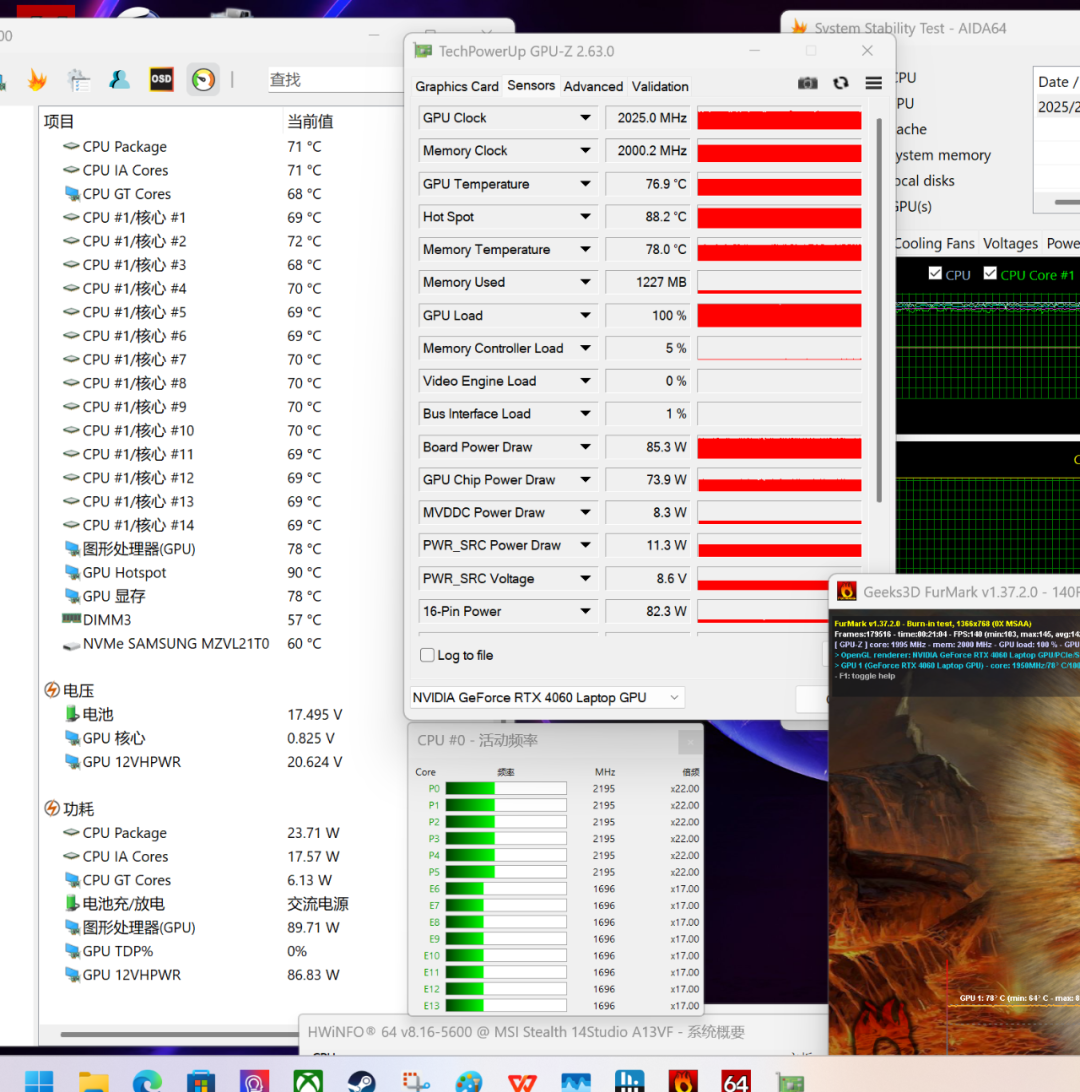The height and width of the screenshot is (1092, 1080).
Task: Click the 查找 search field in AIDA64
Action: (334, 80)
